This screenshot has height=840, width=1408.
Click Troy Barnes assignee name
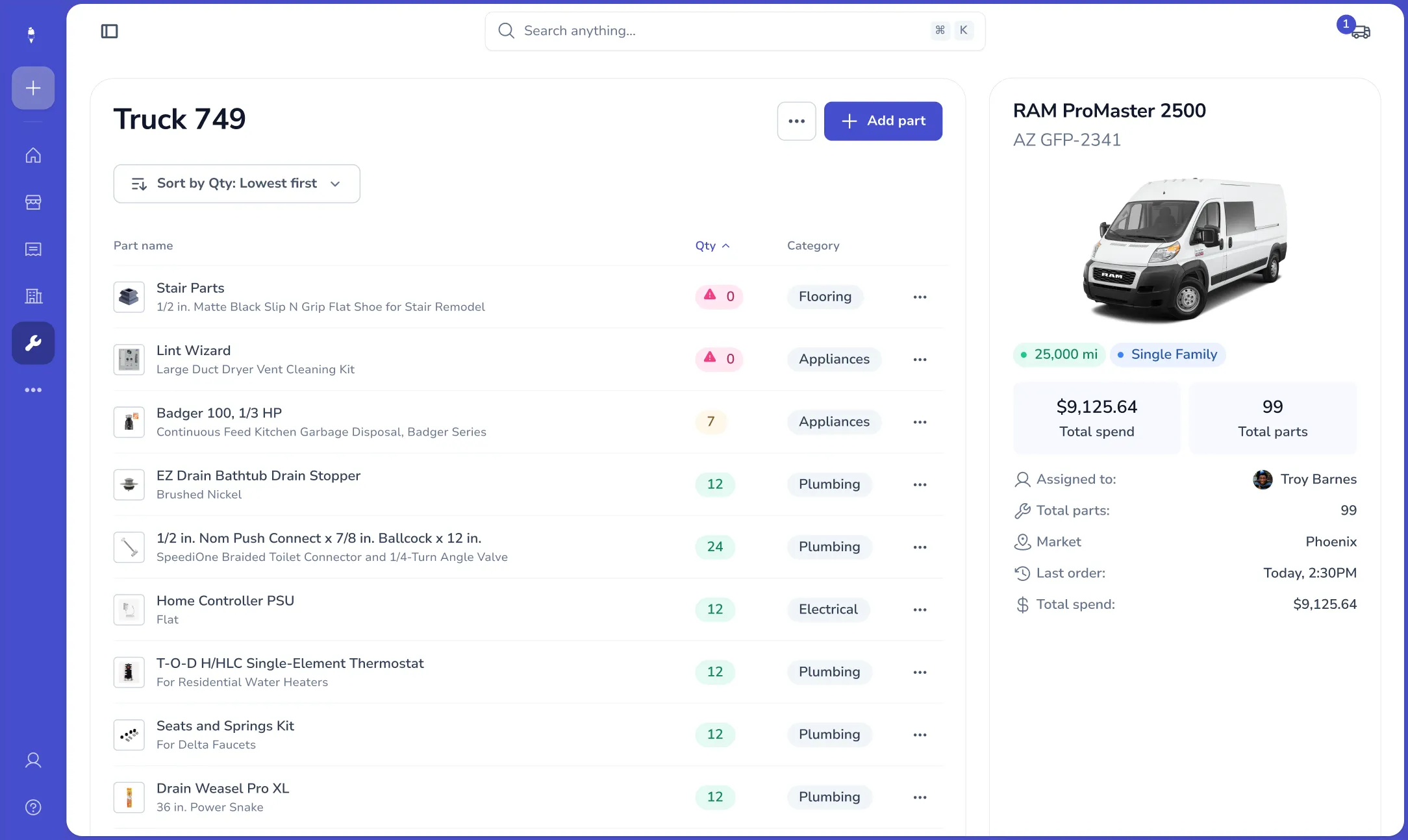(x=1318, y=479)
